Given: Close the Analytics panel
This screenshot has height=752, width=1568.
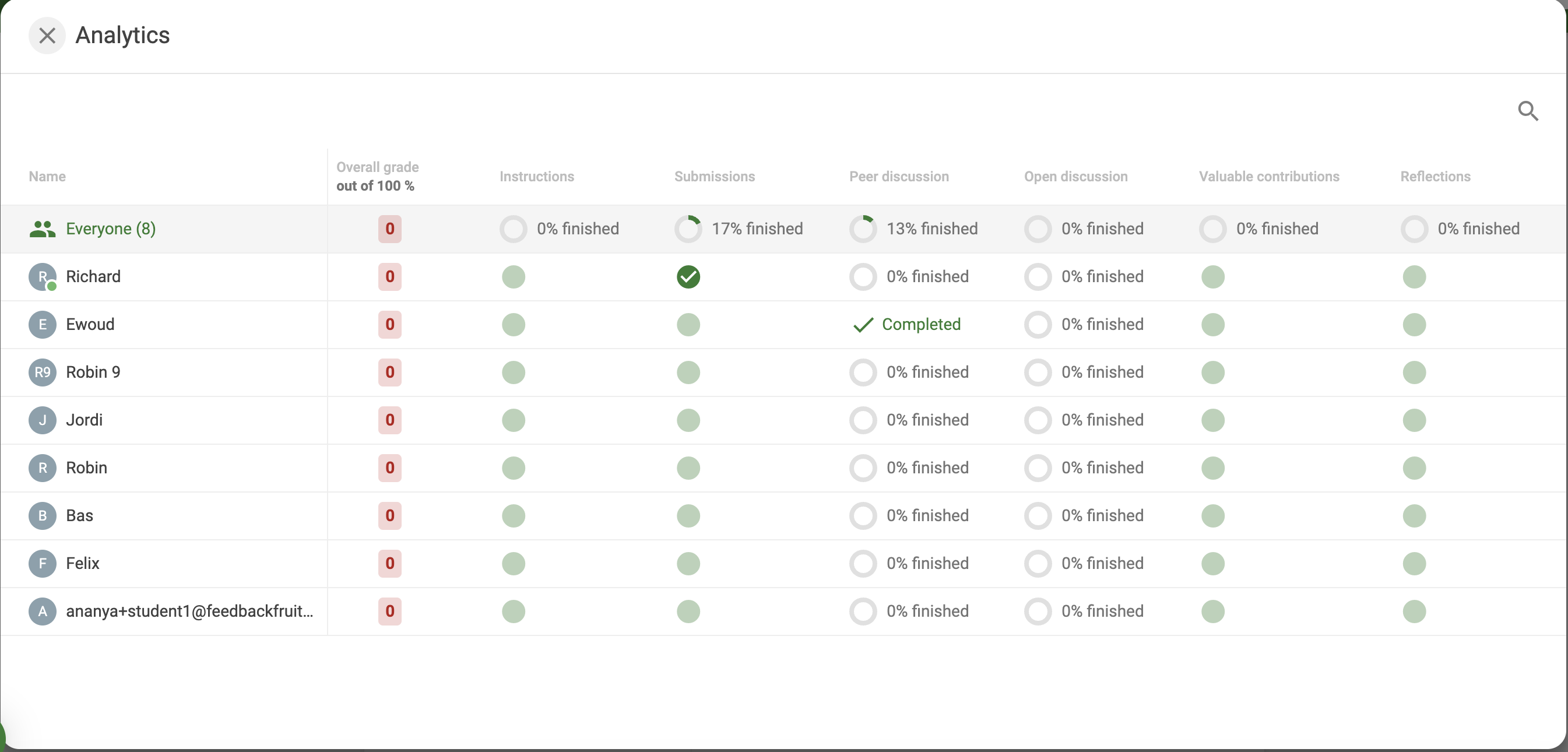Looking at the screenshot, I should pyautogui.click(x=47, y=36).
